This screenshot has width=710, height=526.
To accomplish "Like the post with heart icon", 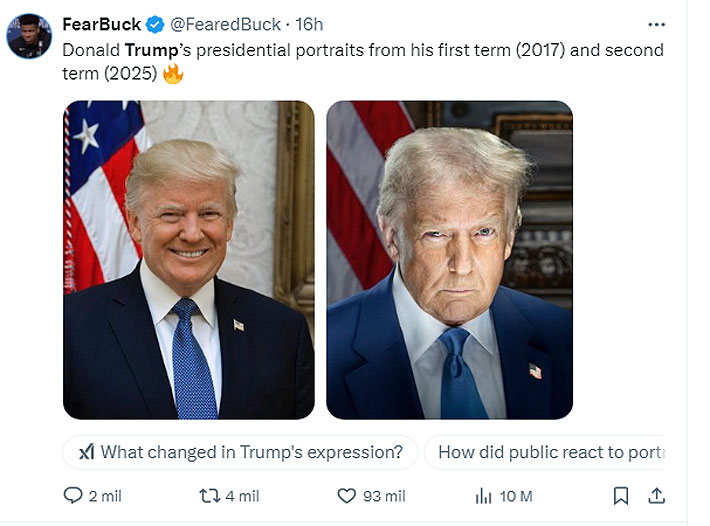I will [346, 496].
